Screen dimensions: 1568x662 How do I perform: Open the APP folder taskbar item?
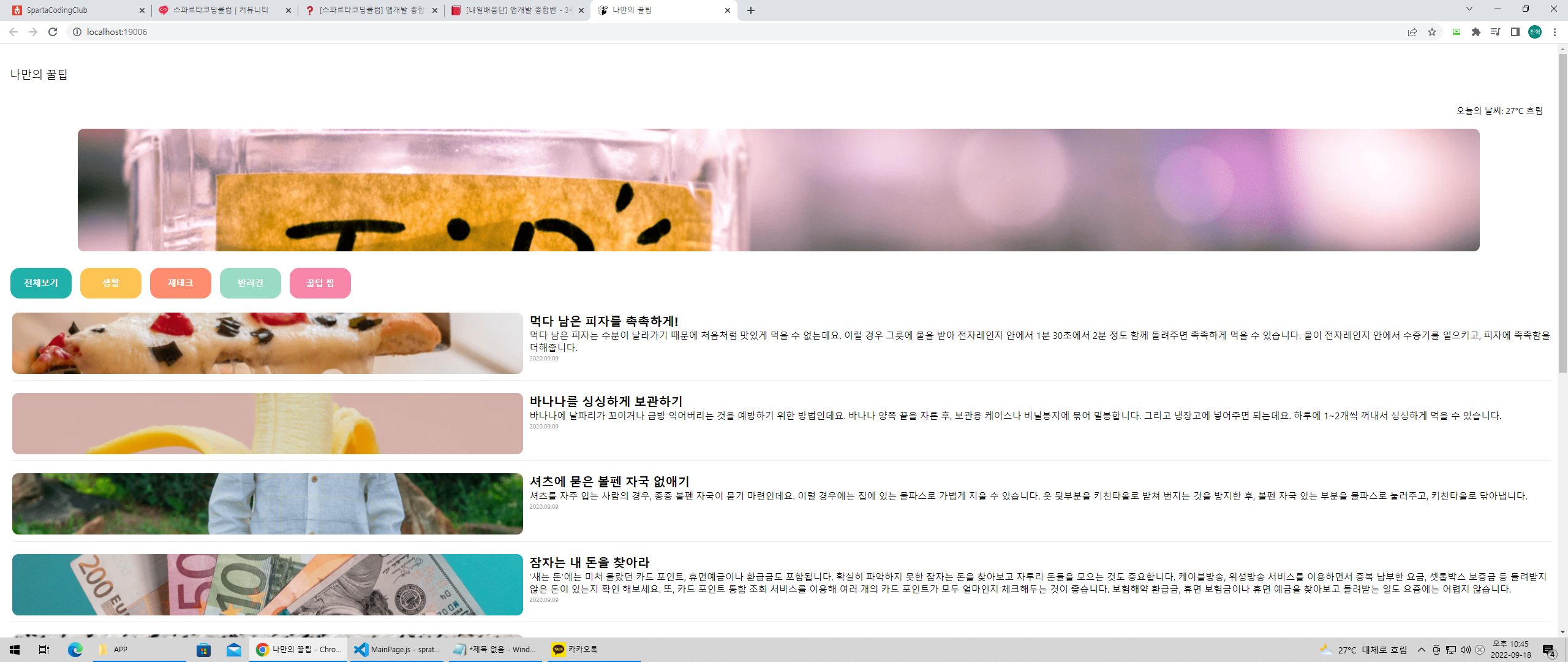(139, 650)
